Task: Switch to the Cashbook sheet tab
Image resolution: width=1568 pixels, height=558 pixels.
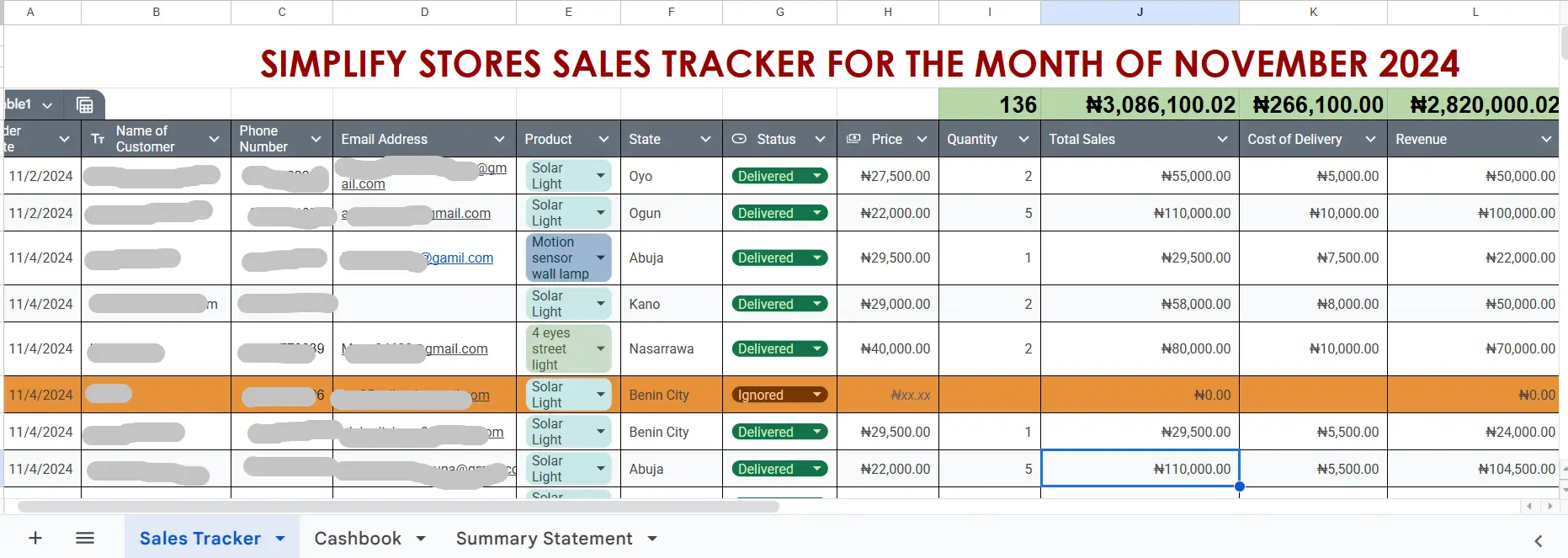Action: point(358,538)
